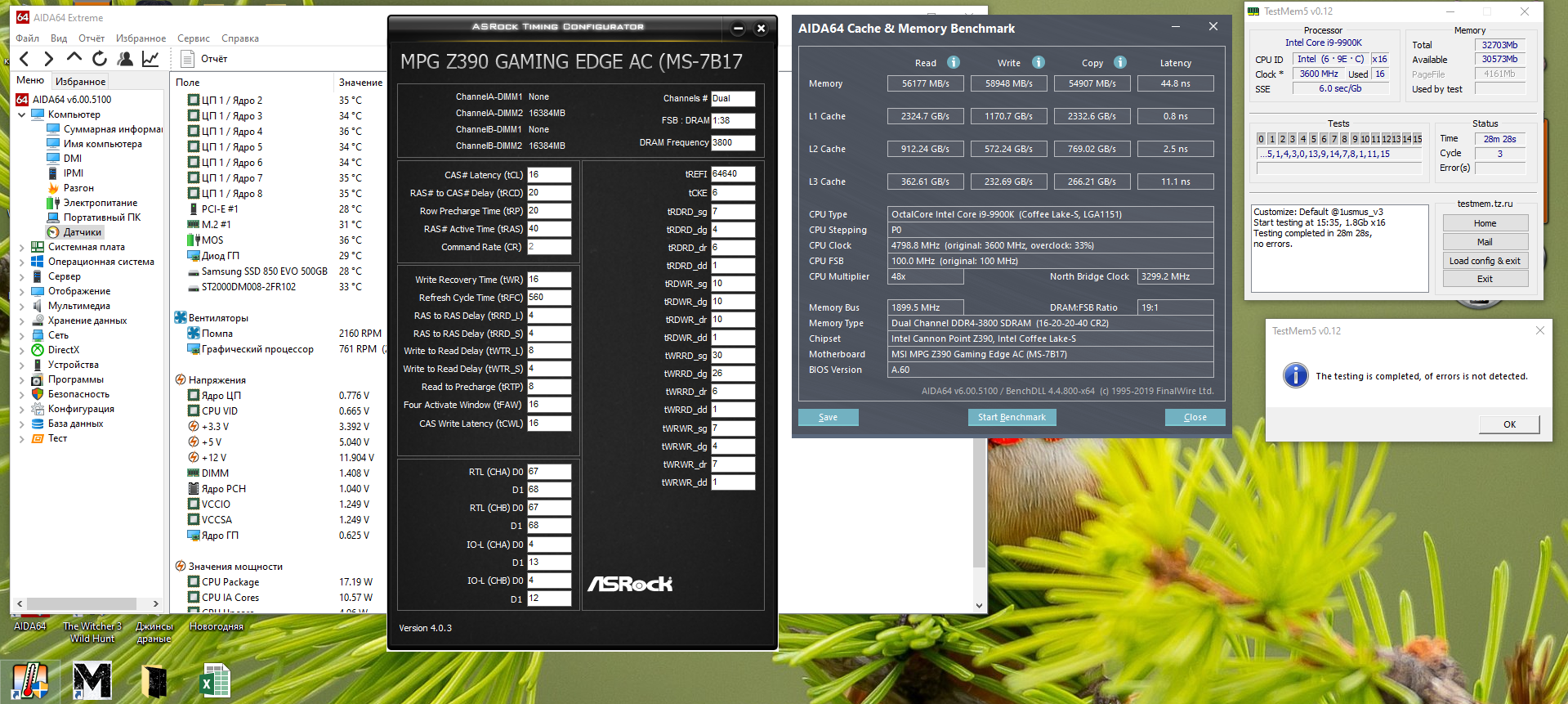Collapse the Компьютер tree node
This screenshot has height=704, width=1568.
(x=22, y=114)
